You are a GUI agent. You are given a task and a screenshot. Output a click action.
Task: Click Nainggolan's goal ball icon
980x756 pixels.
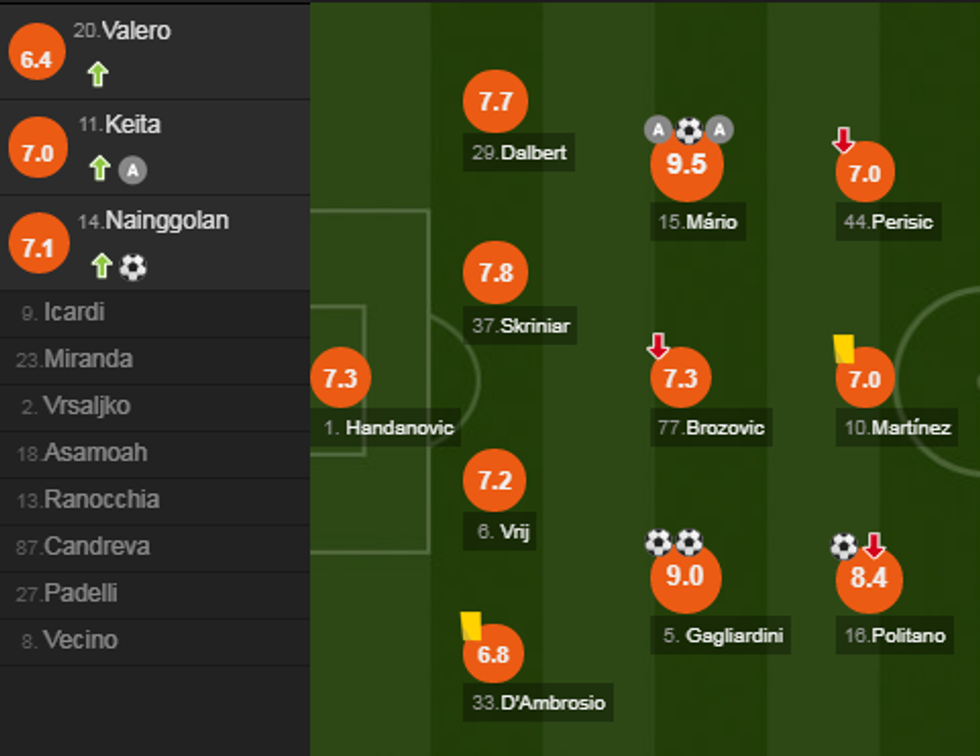133,266
